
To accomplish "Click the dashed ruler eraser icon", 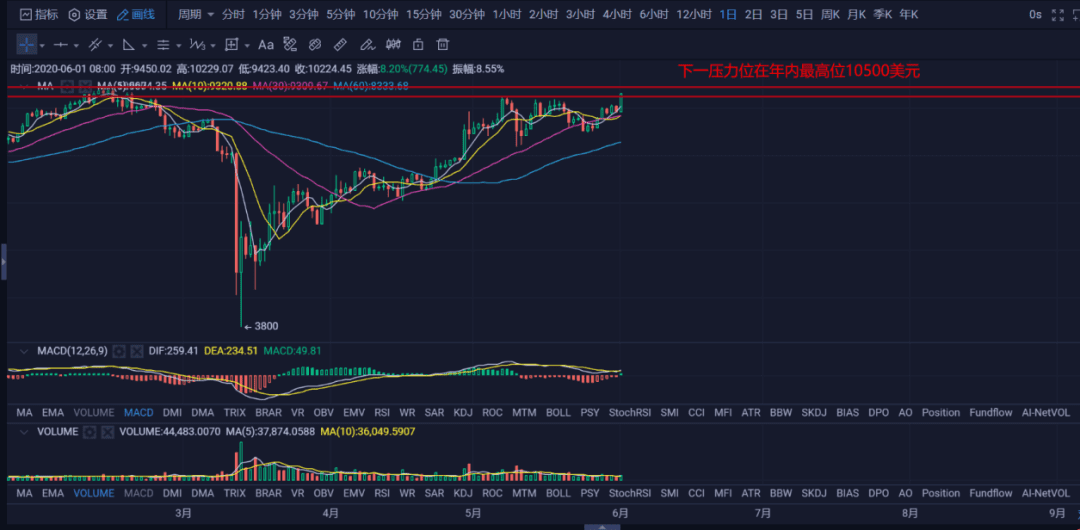I will coord(290,45).
